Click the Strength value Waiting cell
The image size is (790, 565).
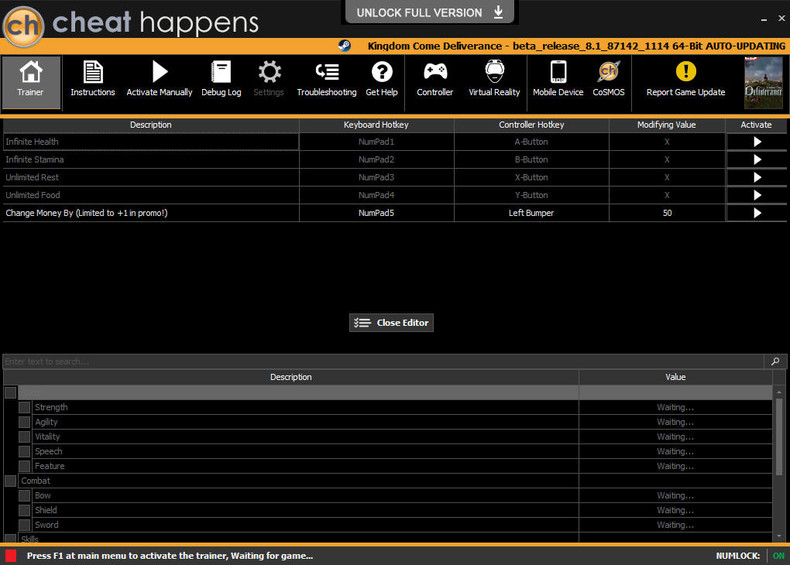(x=675, y=407)
